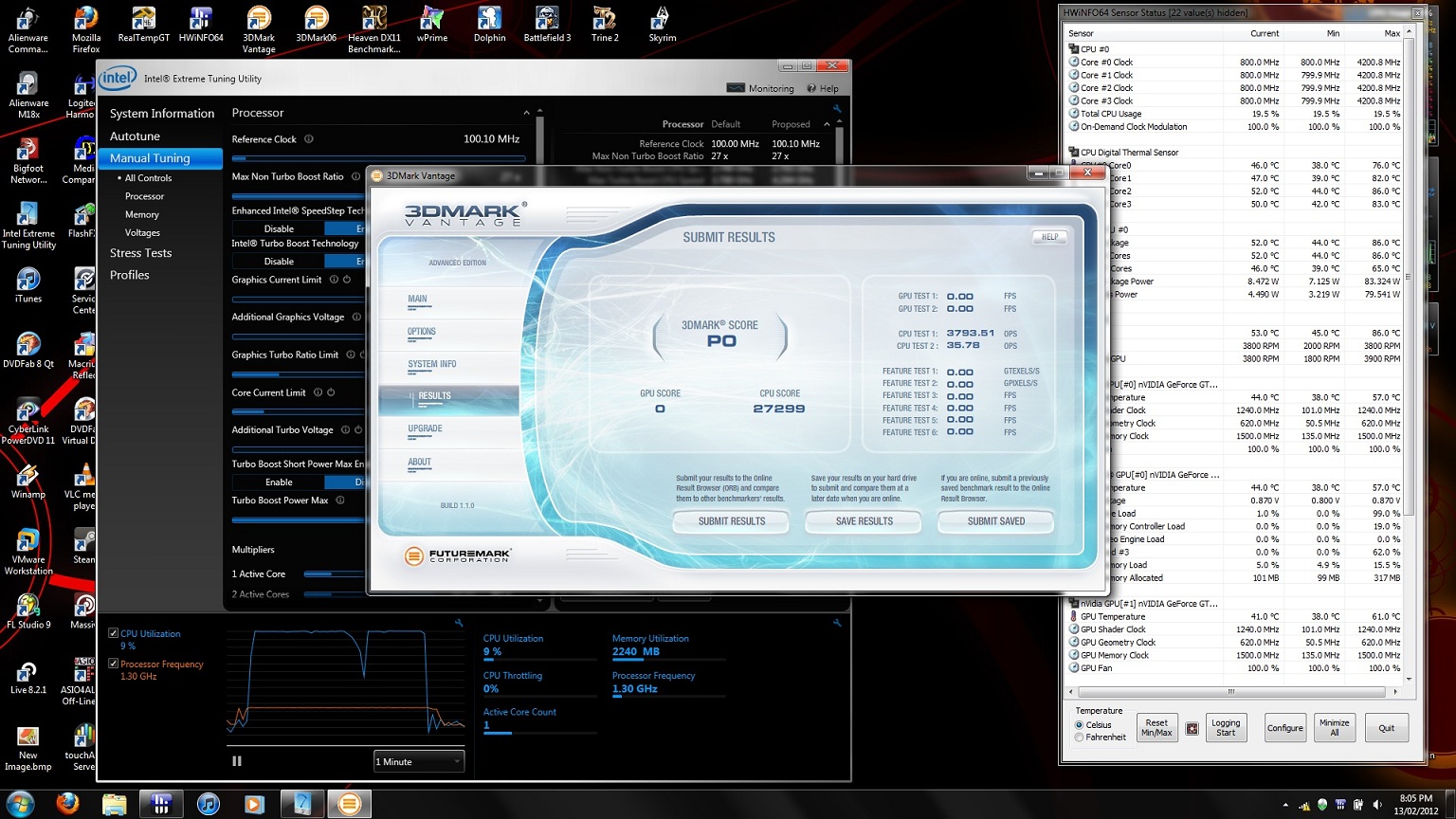Launch Trine 2 from the desktop

point(605,25)
